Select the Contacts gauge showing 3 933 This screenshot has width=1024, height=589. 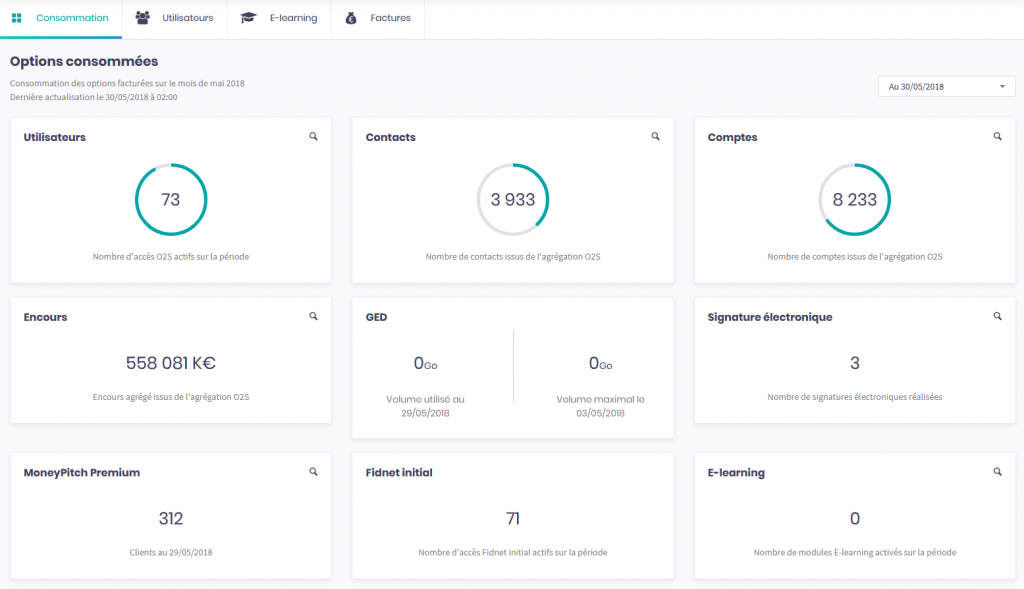click(513, 200)
